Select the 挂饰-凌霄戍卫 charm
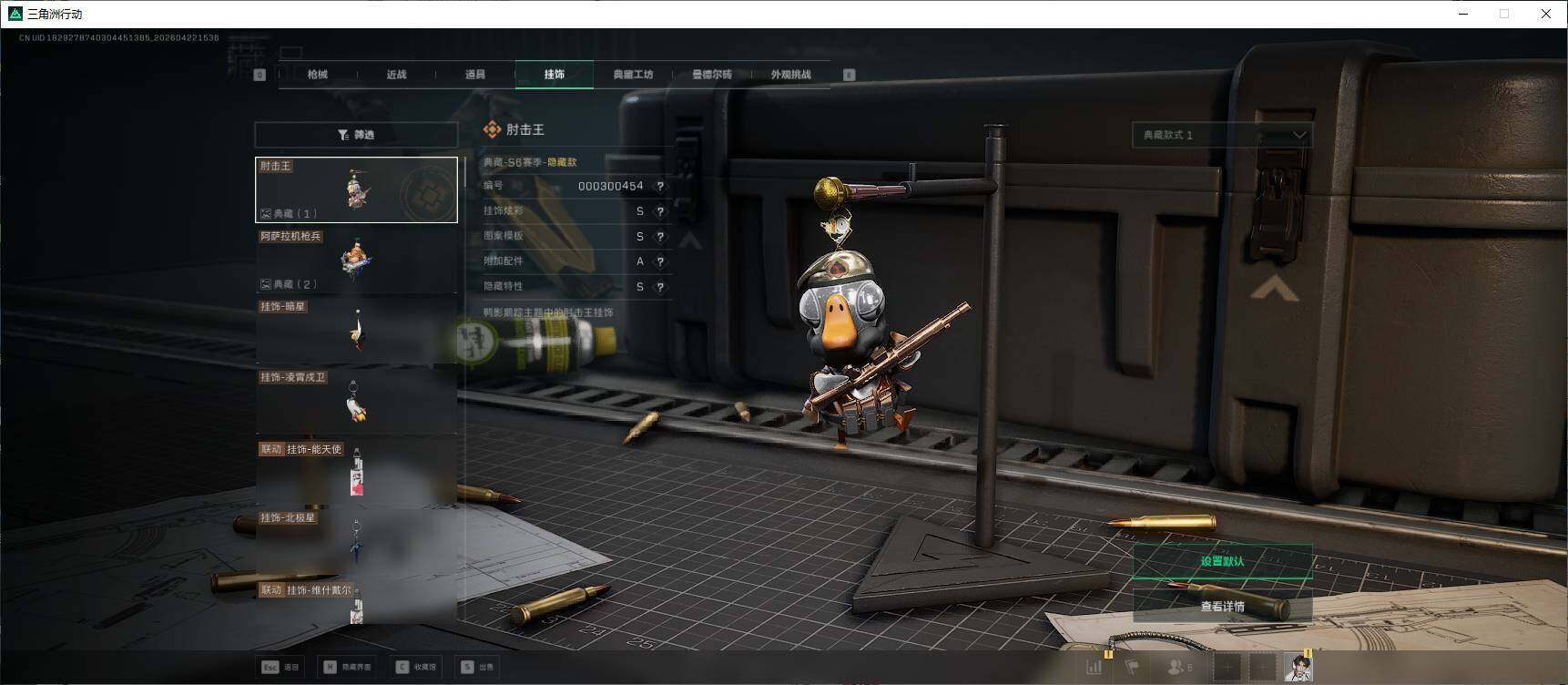 pyautogui.click(x=356, y=400)
